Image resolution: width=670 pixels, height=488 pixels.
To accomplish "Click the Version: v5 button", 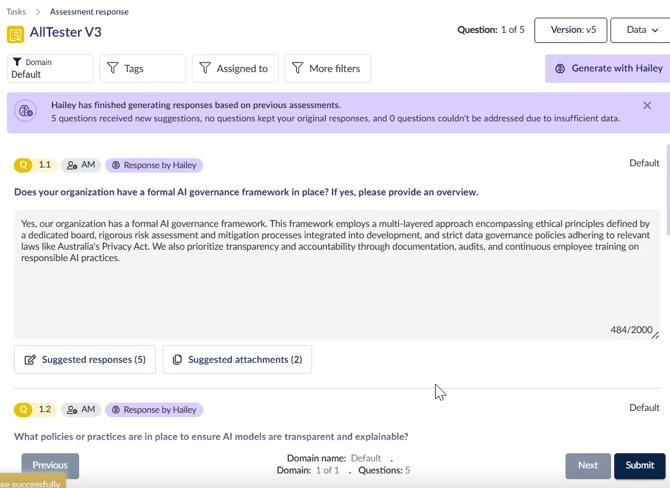I will click(x=570, y=30).
